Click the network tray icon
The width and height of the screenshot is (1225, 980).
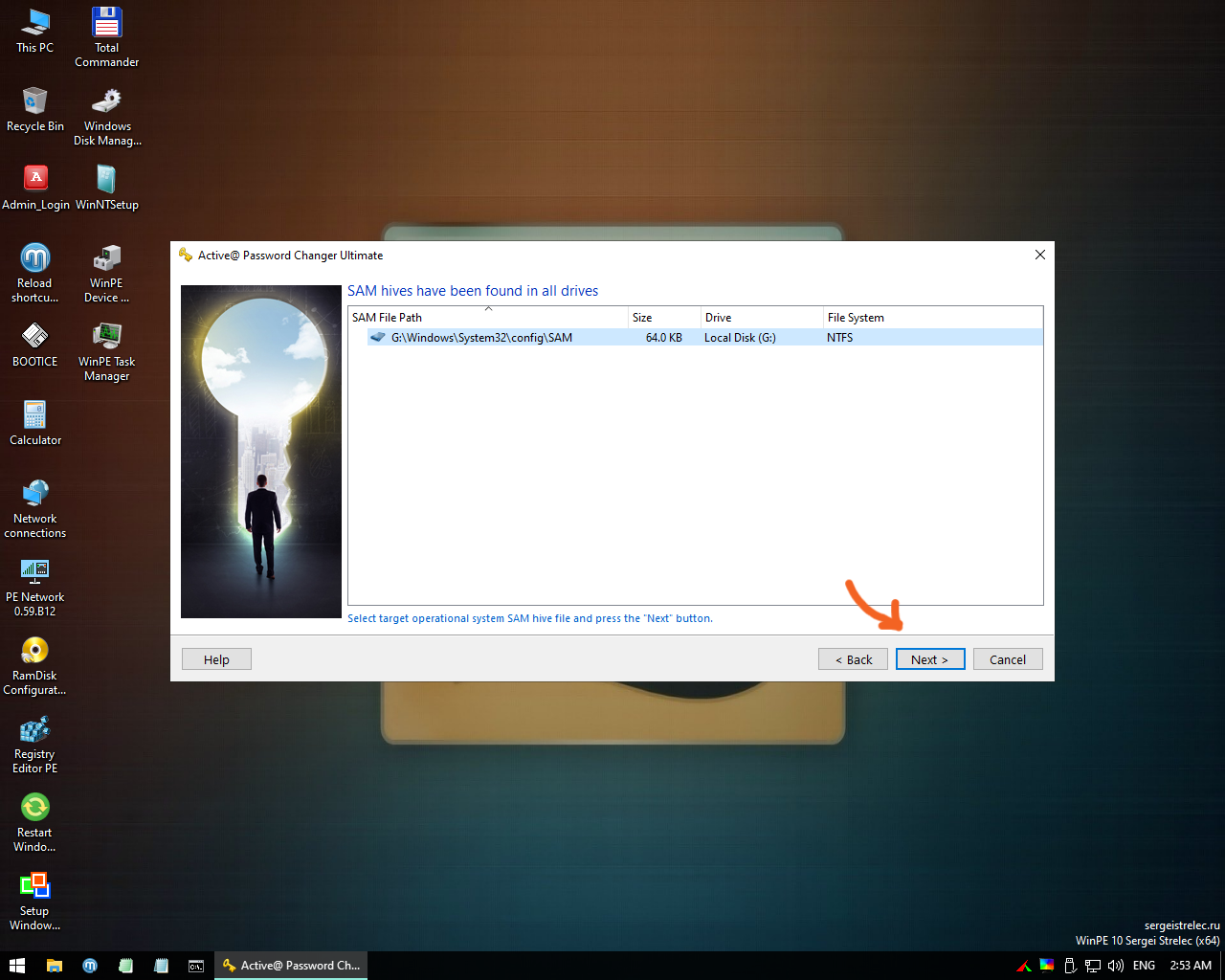1093,966
